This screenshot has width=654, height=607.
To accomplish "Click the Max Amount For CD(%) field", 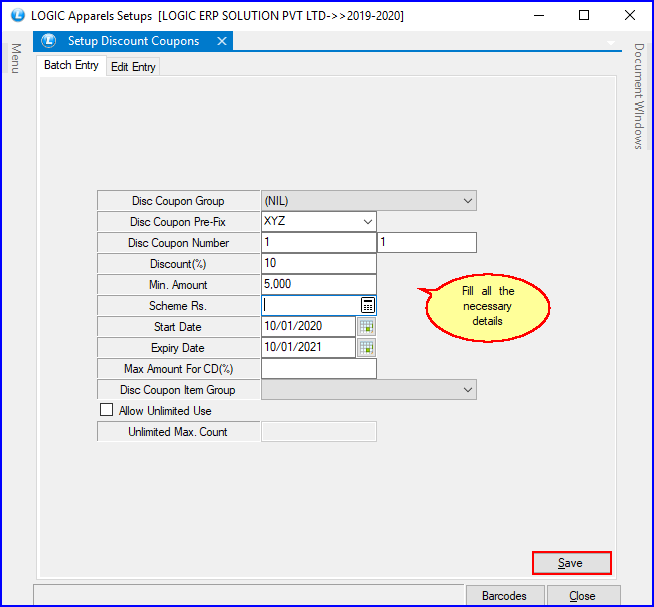I will [318, 369].
